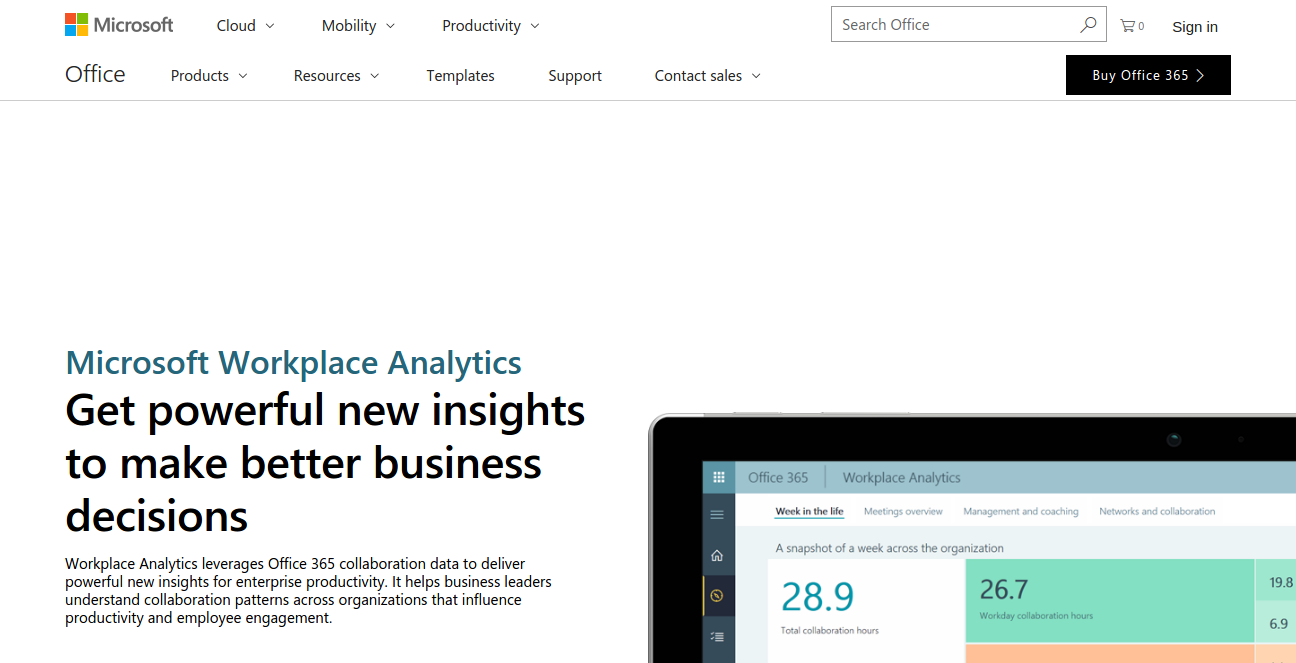
Task: Expand the Mobility dropdown menu
Action: (358, 26)
